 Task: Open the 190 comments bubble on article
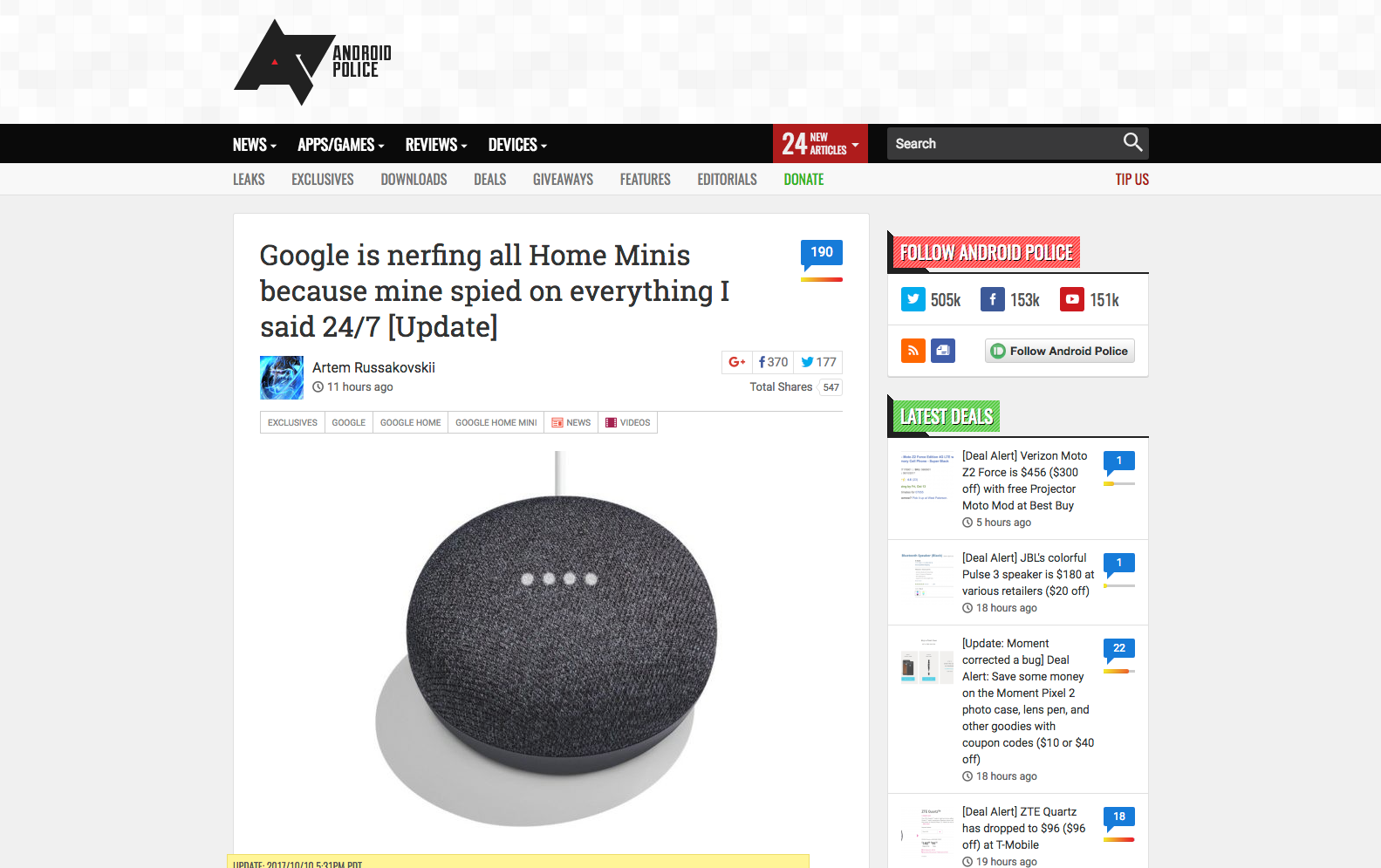tap(822, 253)
